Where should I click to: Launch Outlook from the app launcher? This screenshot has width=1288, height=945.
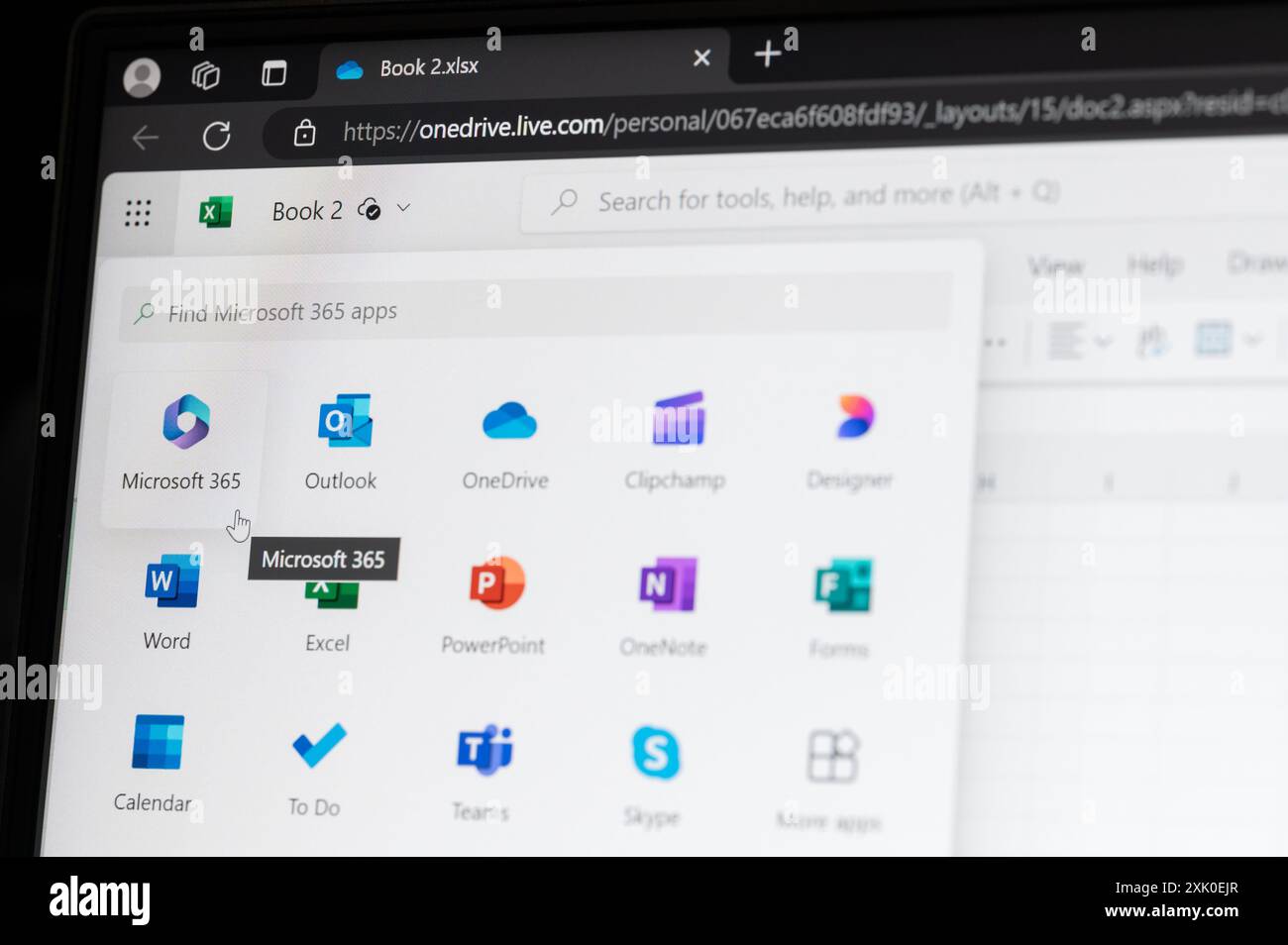pos(342,444)
